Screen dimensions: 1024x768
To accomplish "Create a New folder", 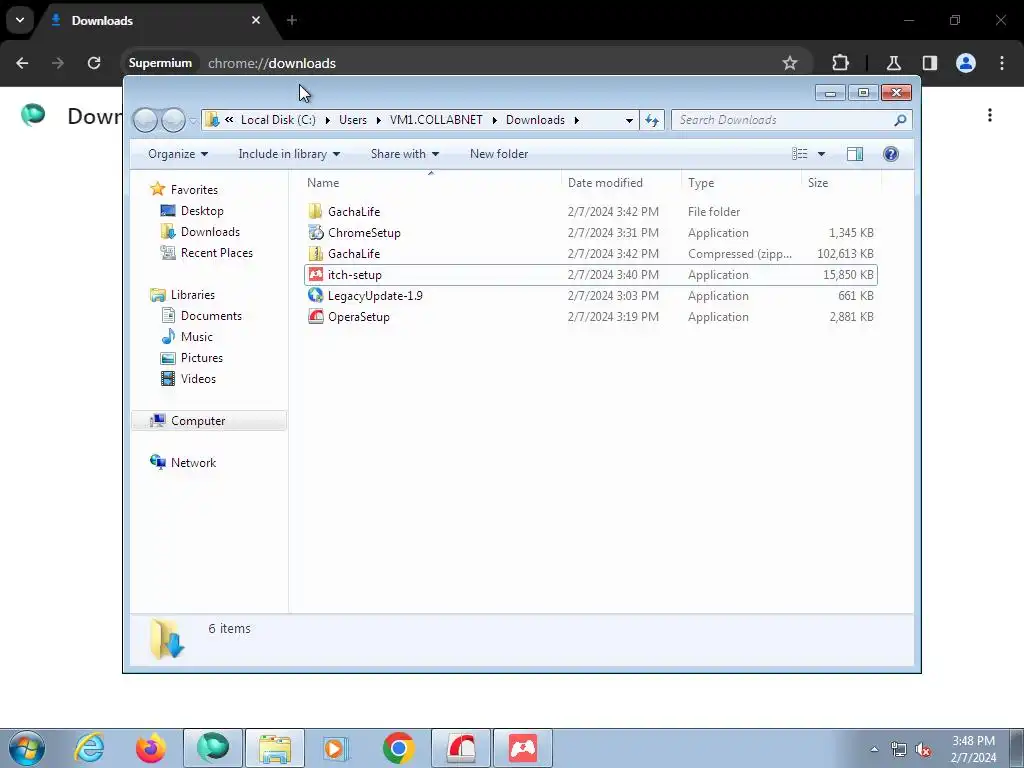I will tap(499, 154).
